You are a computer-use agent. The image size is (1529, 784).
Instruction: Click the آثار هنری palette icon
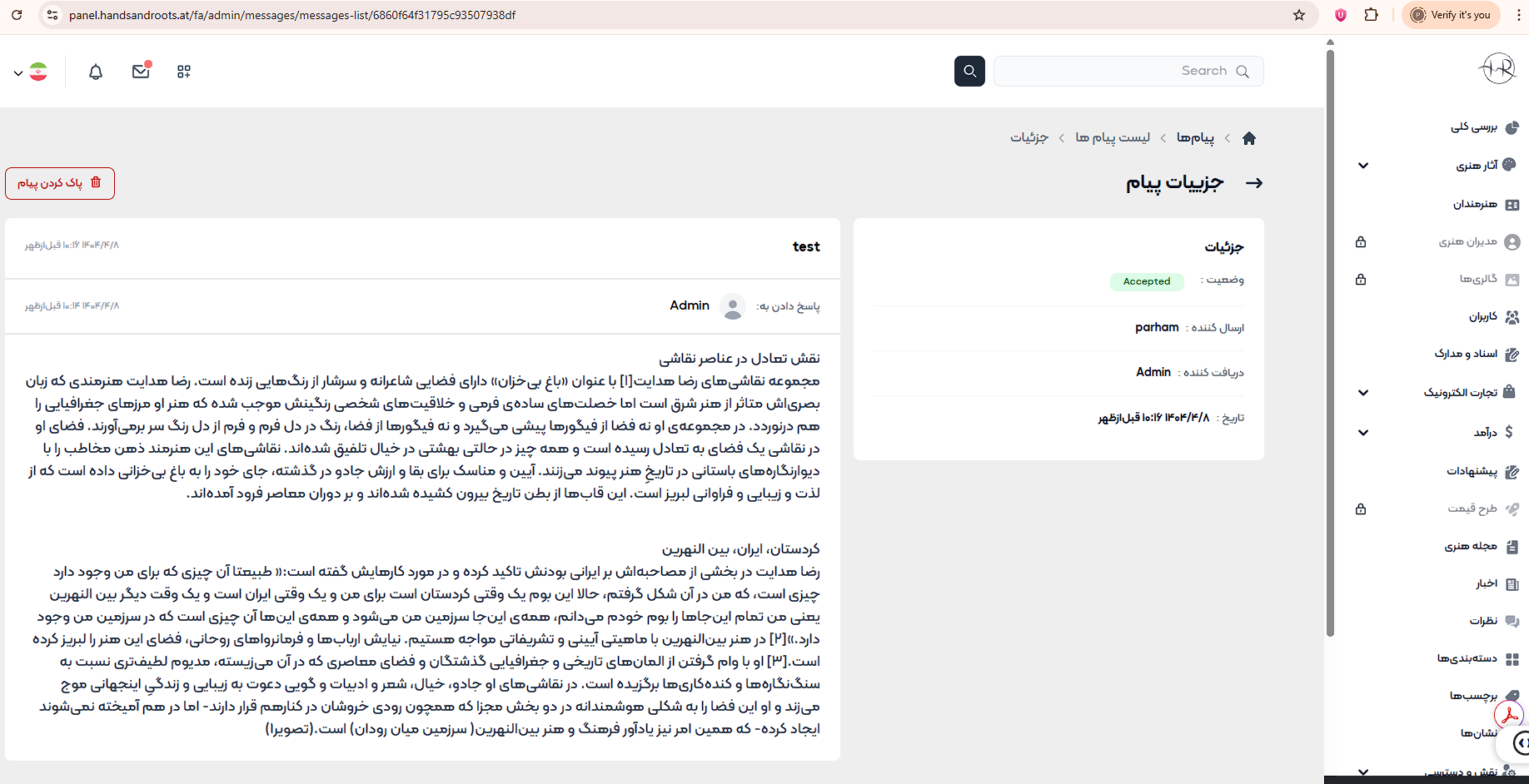[x=1511, y=165]
